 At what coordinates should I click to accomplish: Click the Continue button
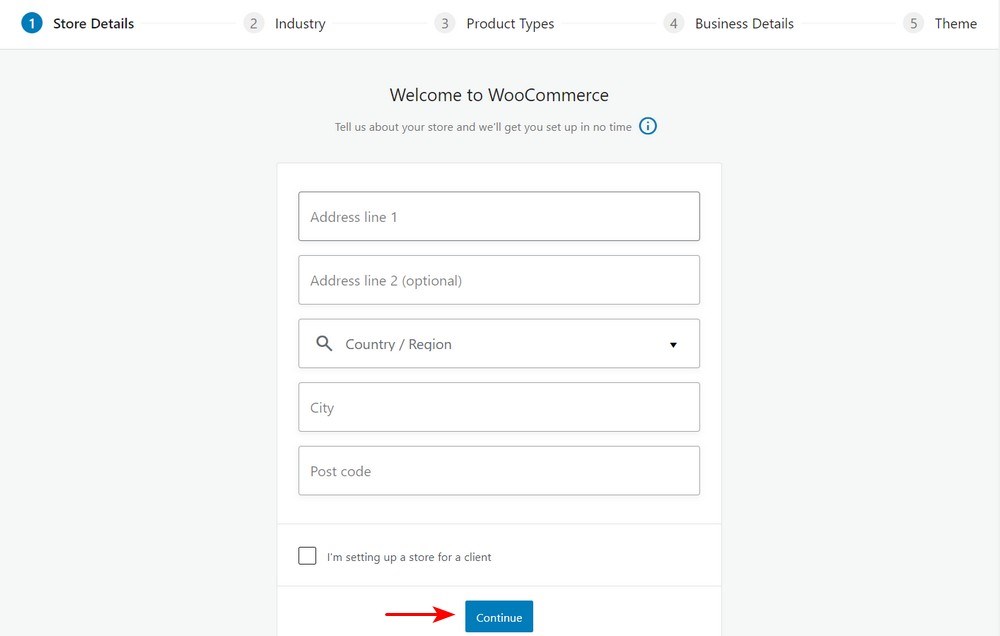[498, 617]
